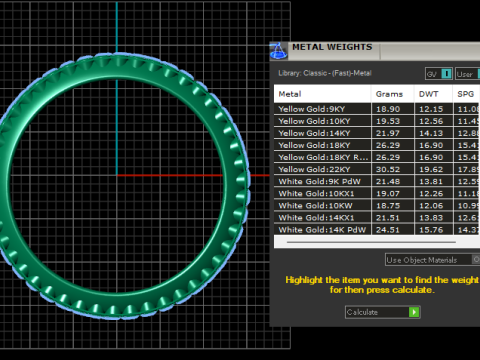This screenshot has width=480, height=360.
Task: Select the White Gold:14KX1 row
Action: (377, 217)
